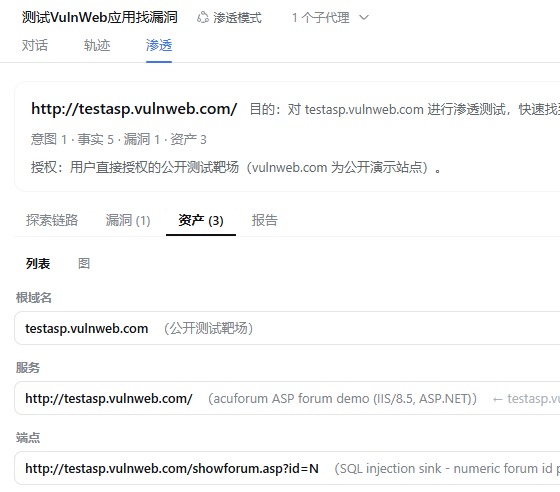This screenshot has height=492, width=560.
Task: Click the 授权 authorization line
Action: [236, 167]
